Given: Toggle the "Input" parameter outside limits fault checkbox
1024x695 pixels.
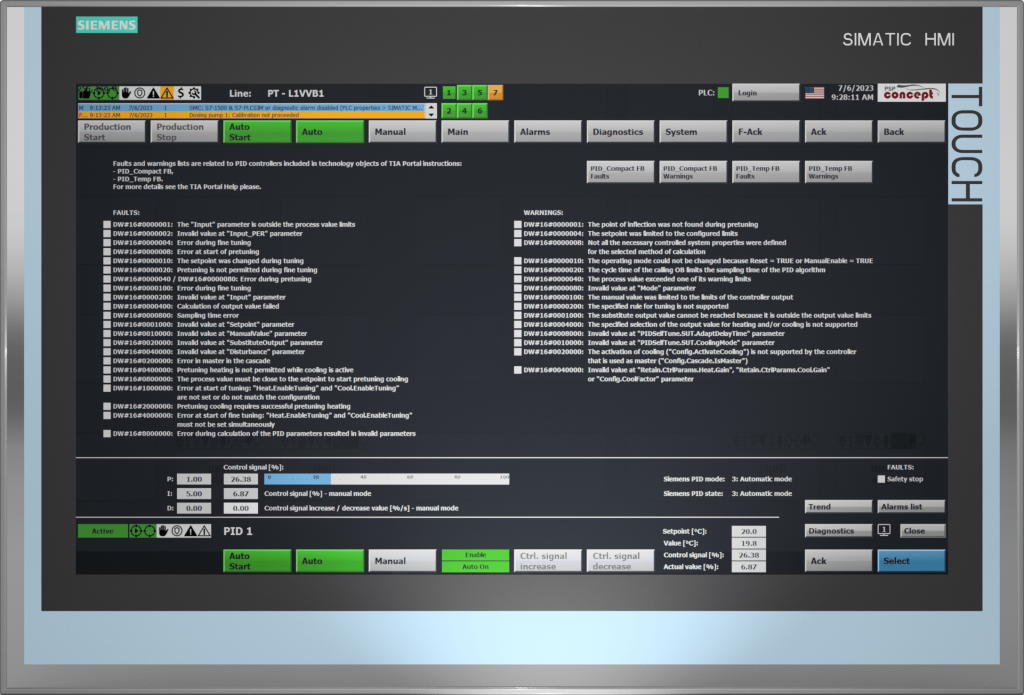Looking at the screenshot, I should tap(107, 225).
